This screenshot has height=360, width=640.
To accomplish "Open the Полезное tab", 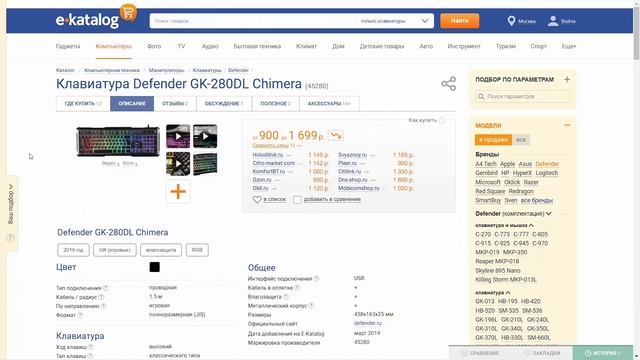I will pos(276,104).
